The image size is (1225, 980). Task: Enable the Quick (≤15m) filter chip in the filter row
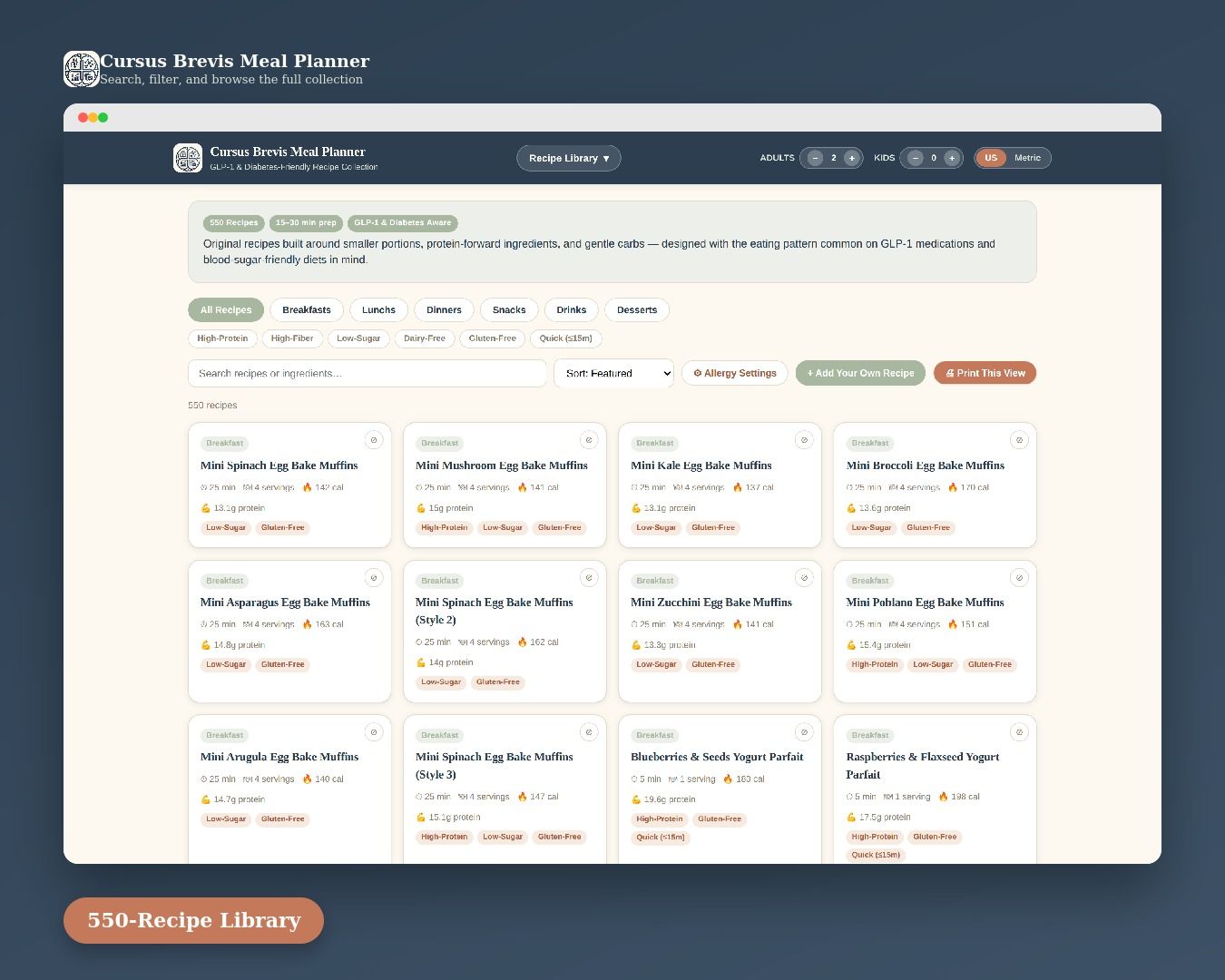(566, 338)
